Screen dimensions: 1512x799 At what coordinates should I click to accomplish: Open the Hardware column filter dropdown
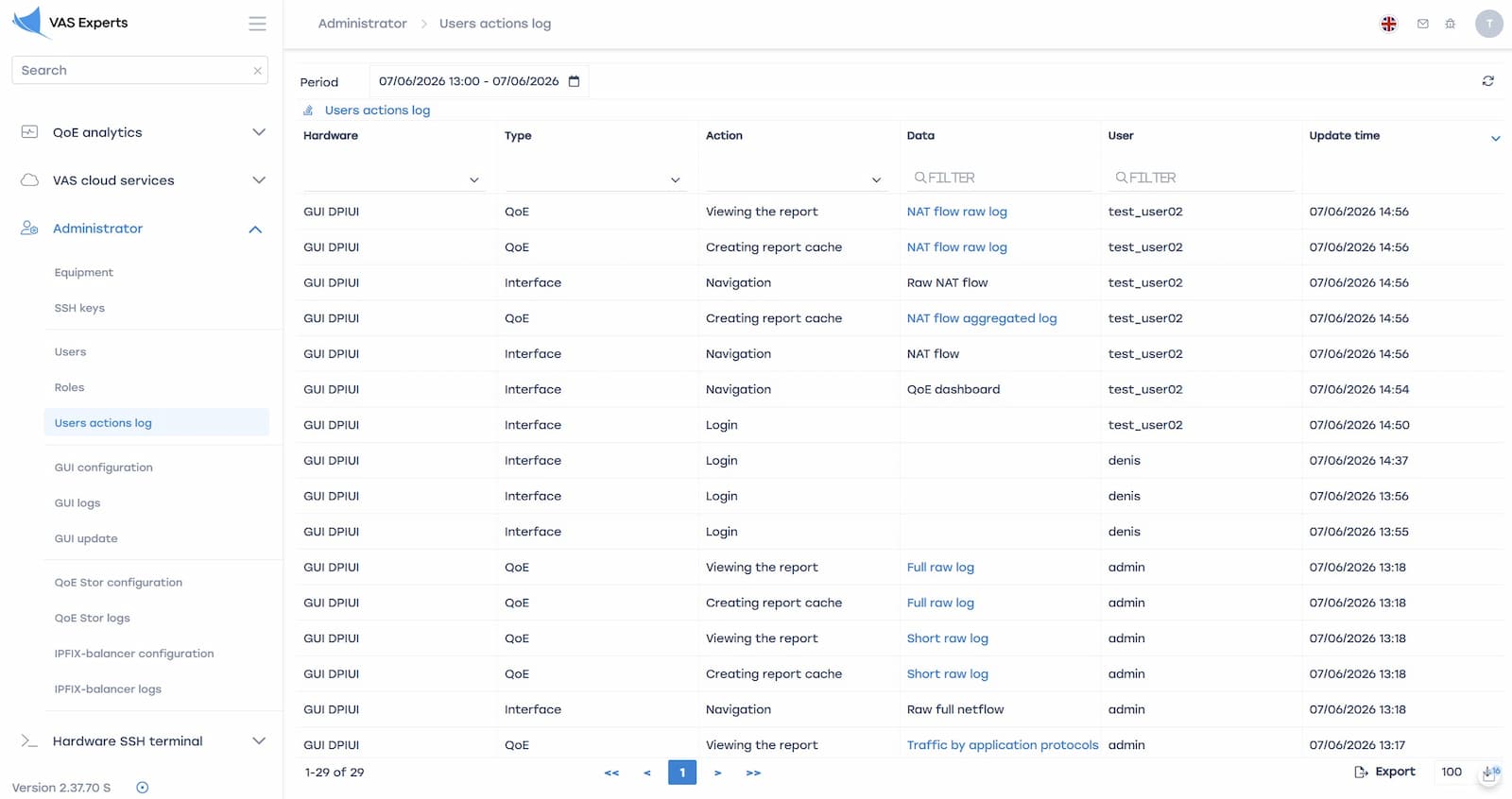pos(395,178)
